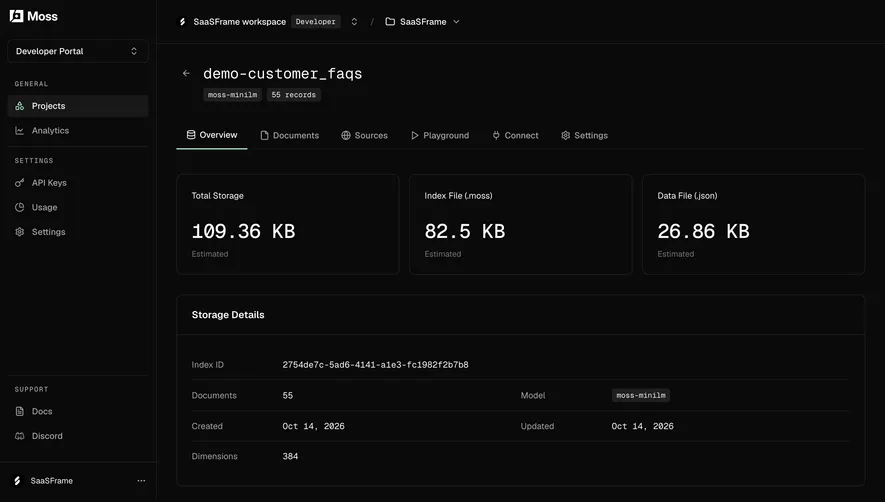
Task: Click the demo-customer_faqs title
Action: tap(283, 73)
